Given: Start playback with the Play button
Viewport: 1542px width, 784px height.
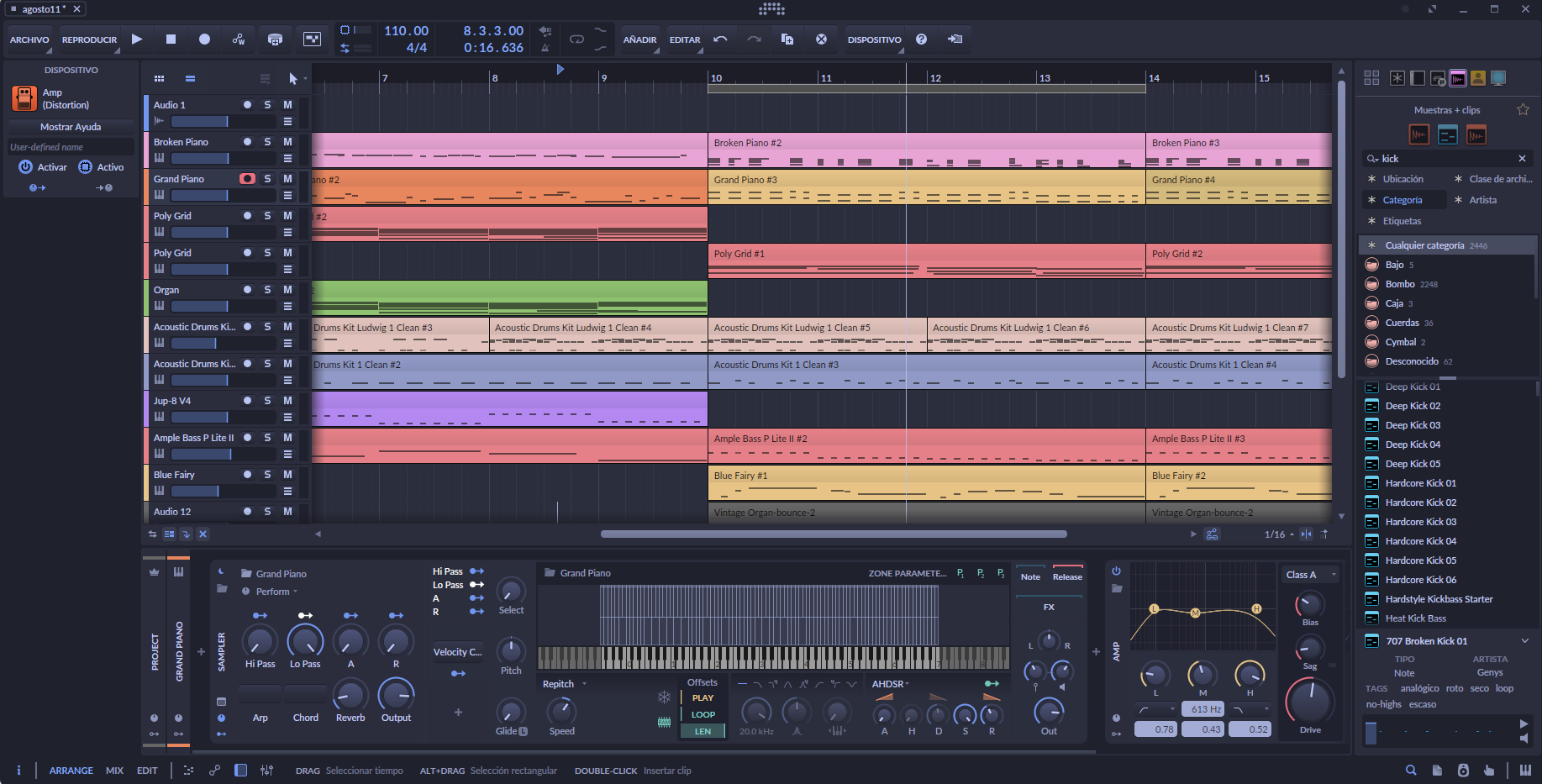Looking at the screenshot, I should (137, 39).
